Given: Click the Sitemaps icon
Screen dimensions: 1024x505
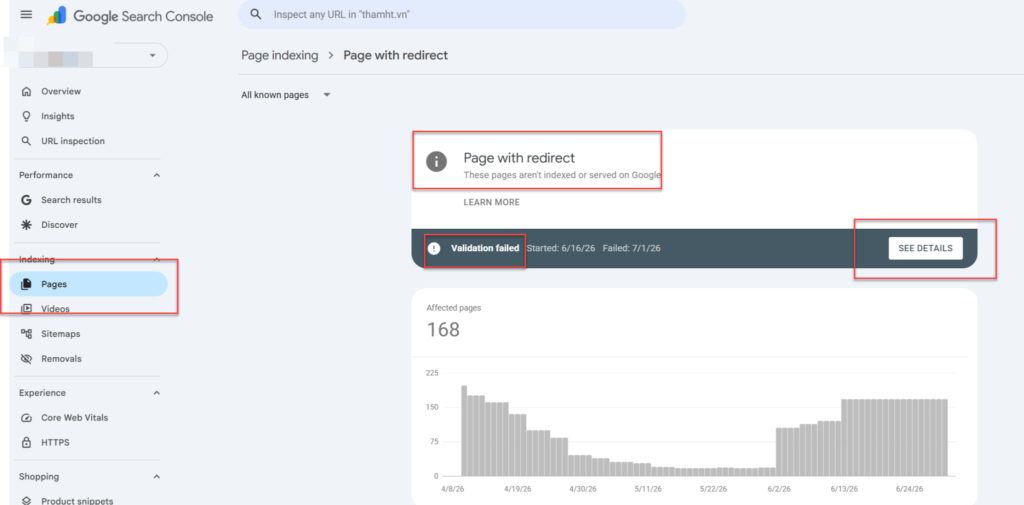Looking at the screenshot, I should tap(26, 334).
